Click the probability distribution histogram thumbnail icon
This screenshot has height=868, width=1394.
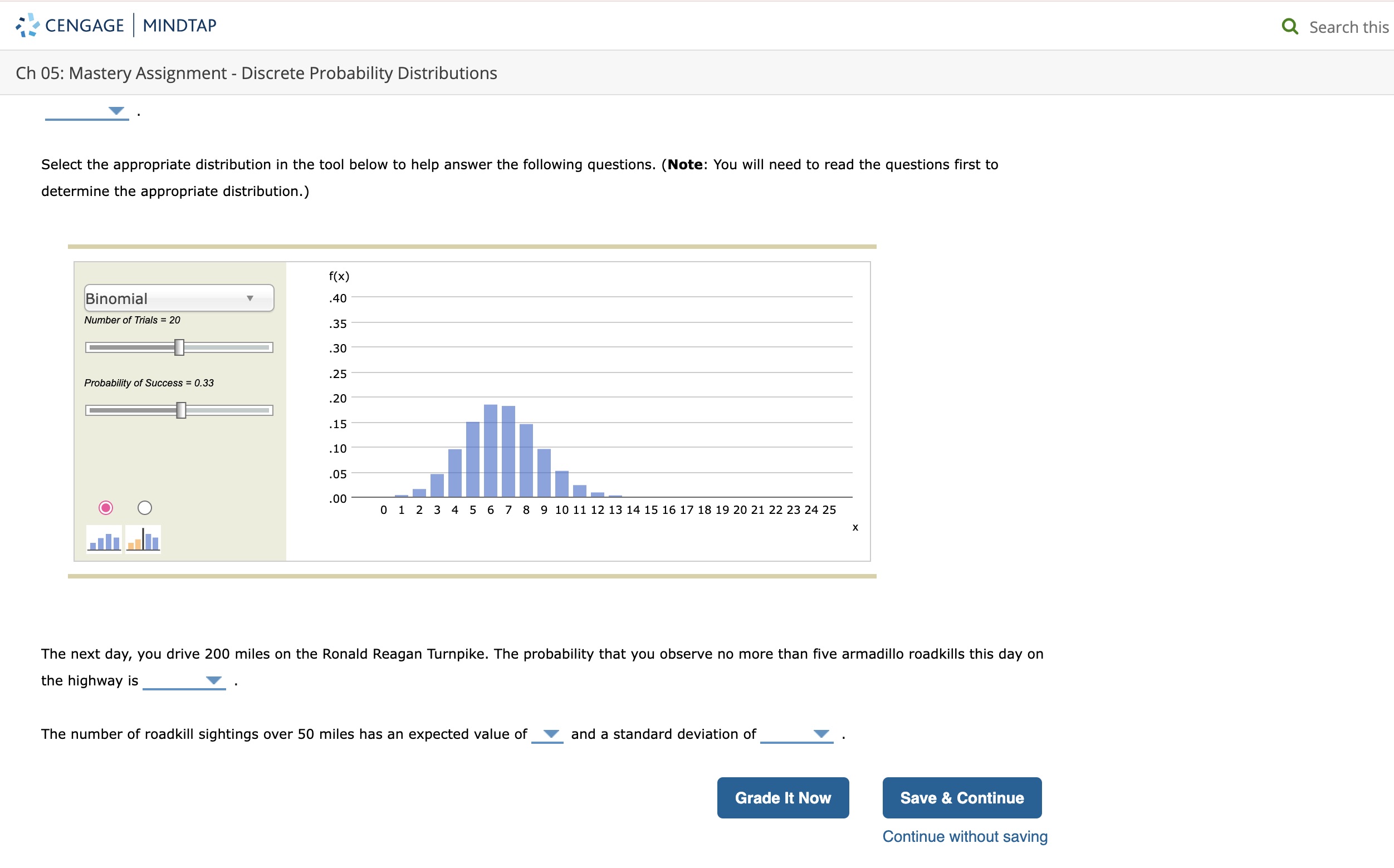[x=104, y=538]
